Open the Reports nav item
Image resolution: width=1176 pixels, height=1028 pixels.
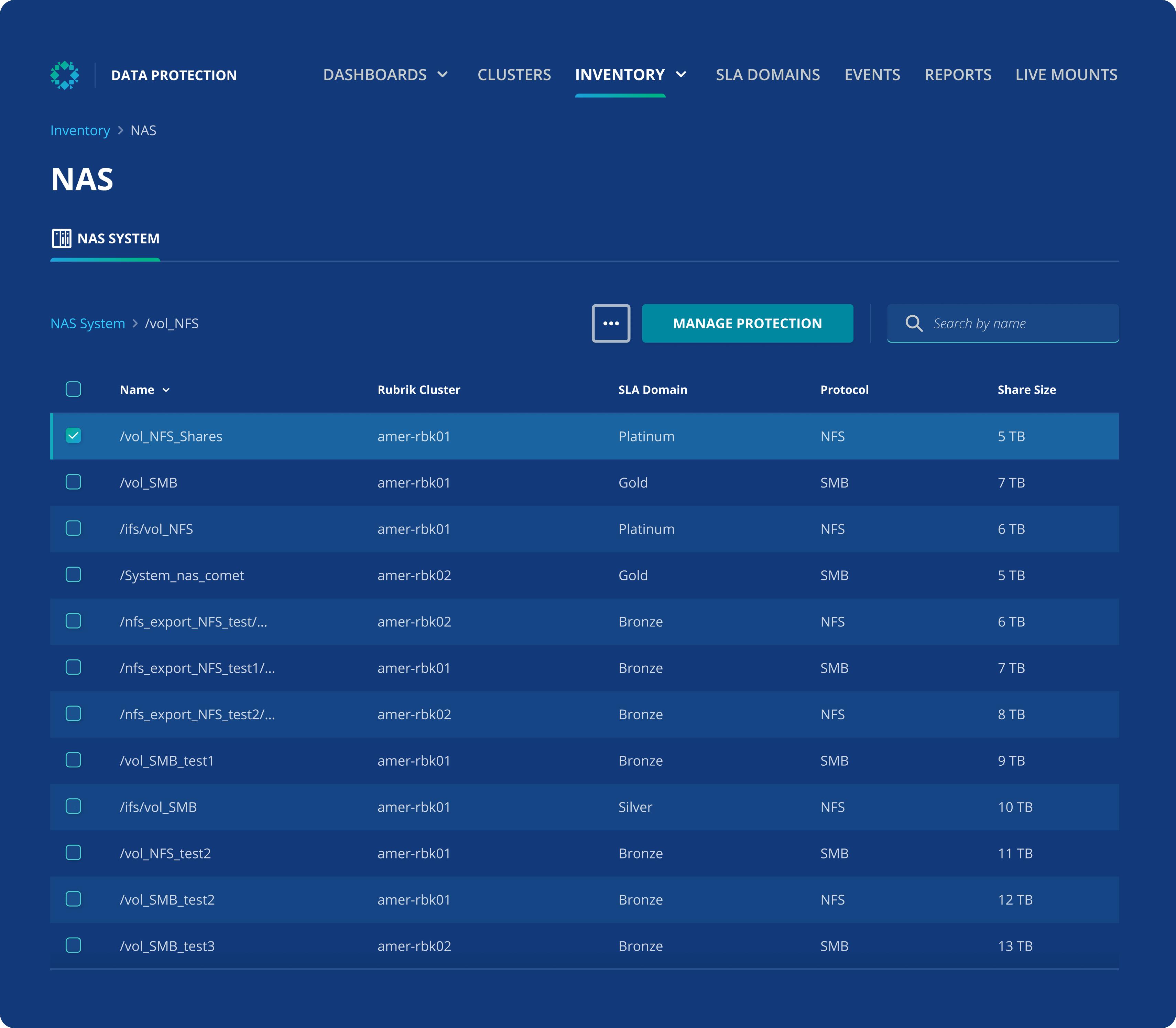tap(957, 75)
